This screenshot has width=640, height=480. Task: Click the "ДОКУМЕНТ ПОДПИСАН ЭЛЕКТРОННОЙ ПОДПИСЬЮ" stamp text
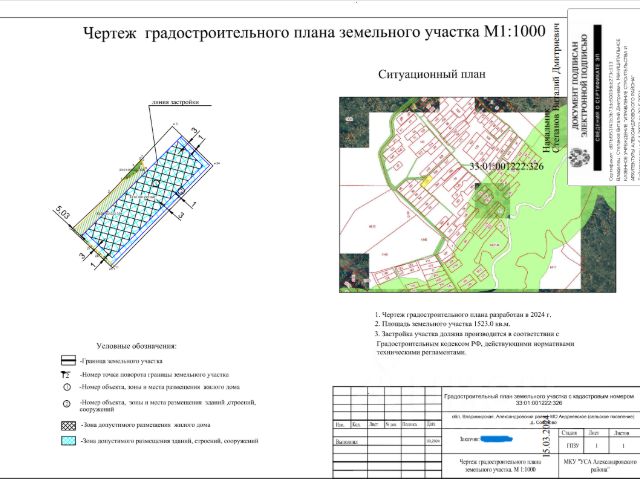[x=580, y=85]
